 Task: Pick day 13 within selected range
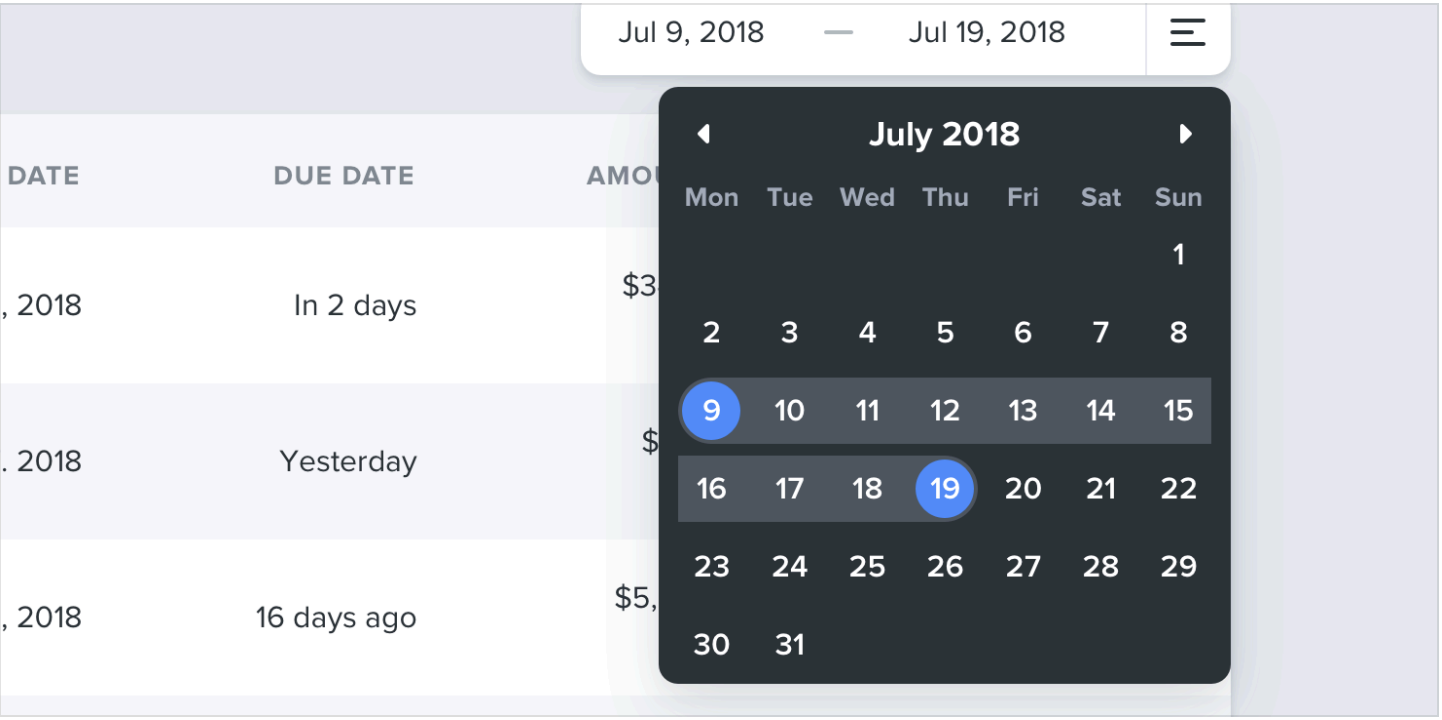click(1023, 411)
